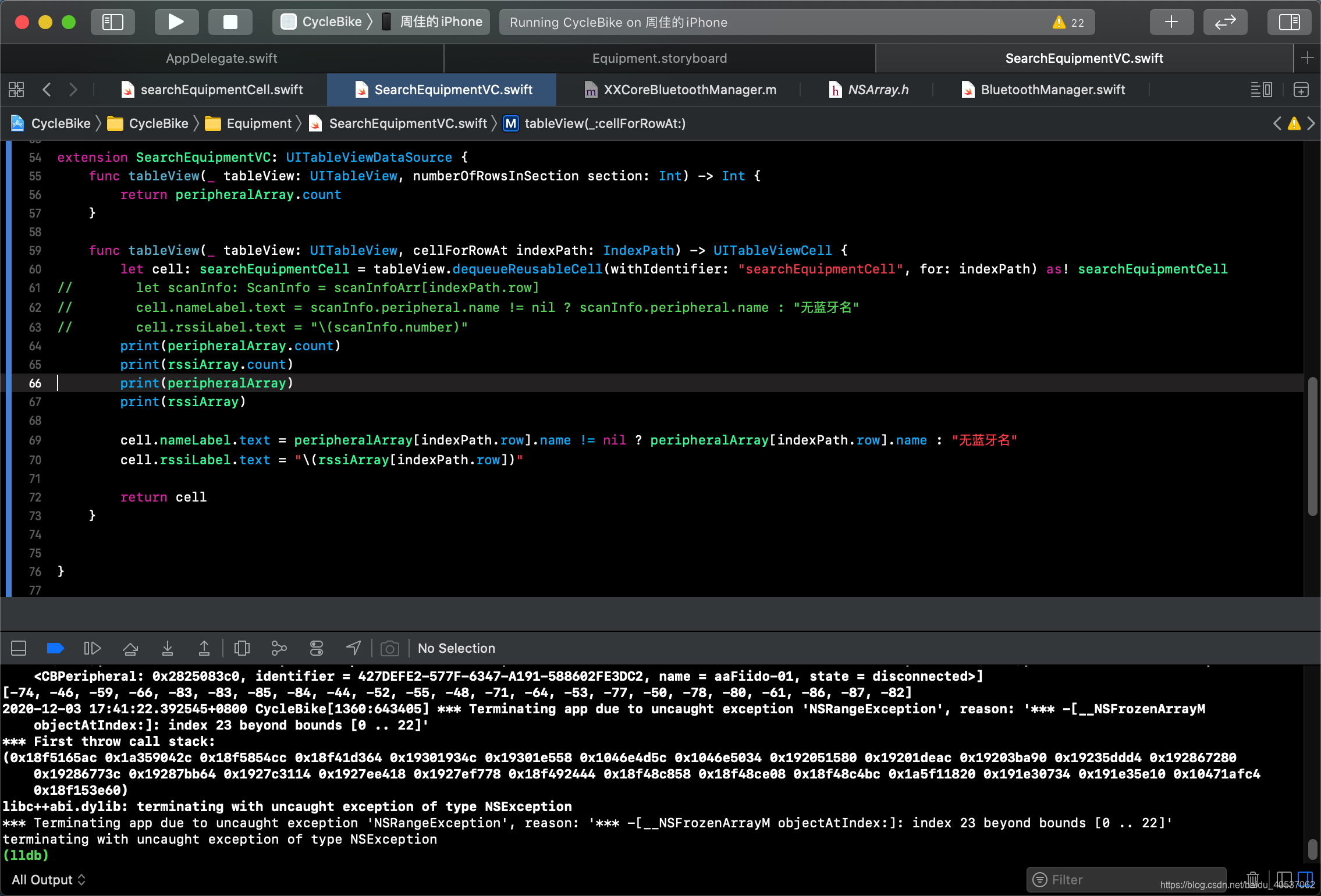Click line number 59 in gutter
Viewport: 1321px width, 896px height.
click(35, 250)
